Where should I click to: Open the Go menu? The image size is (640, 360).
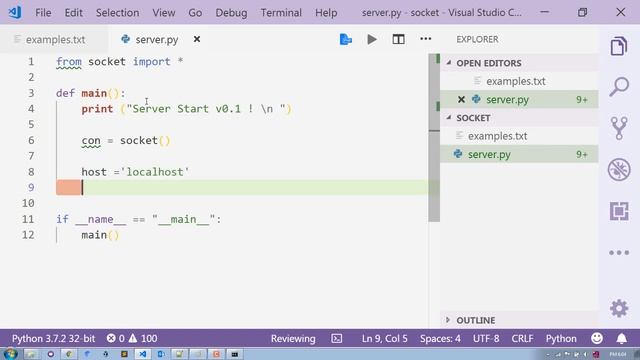(x=195, y=13)
